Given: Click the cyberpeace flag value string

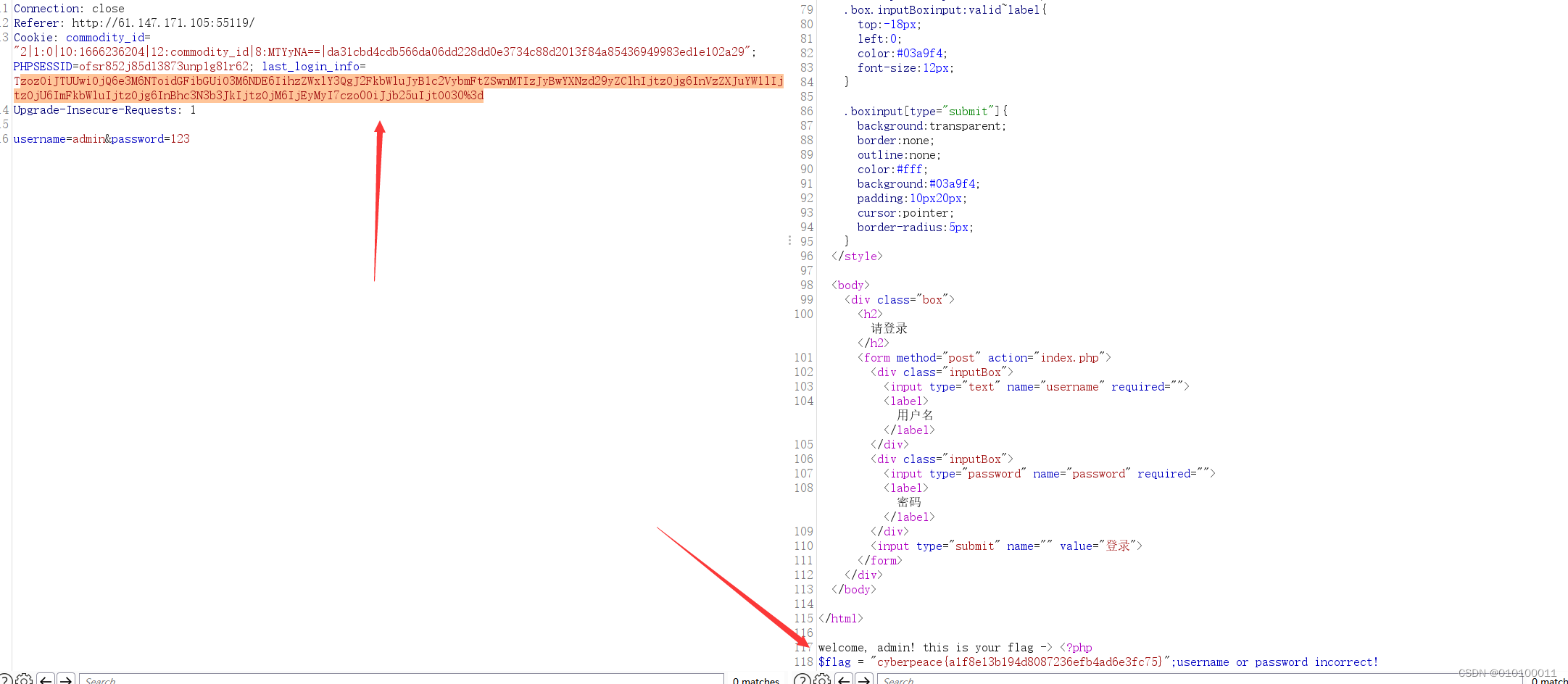Looking at the screenshot, I should click(x=1020, y=662).
